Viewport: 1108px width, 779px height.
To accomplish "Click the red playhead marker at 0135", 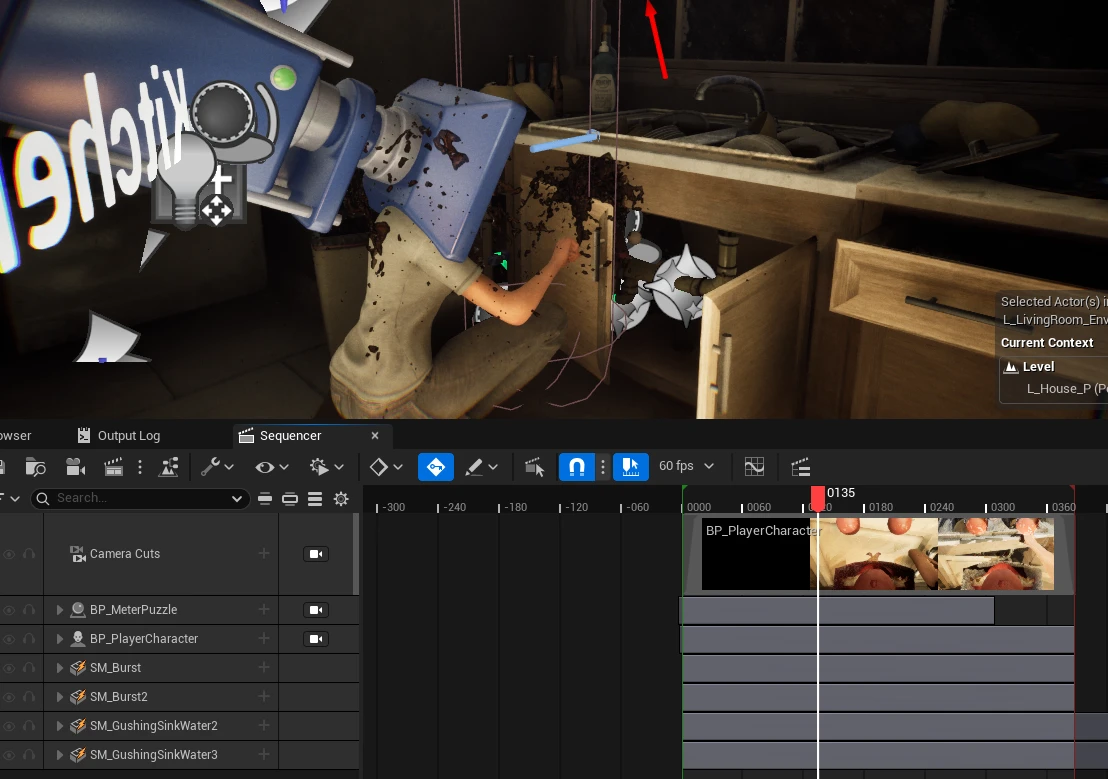I will coord(818,498).
